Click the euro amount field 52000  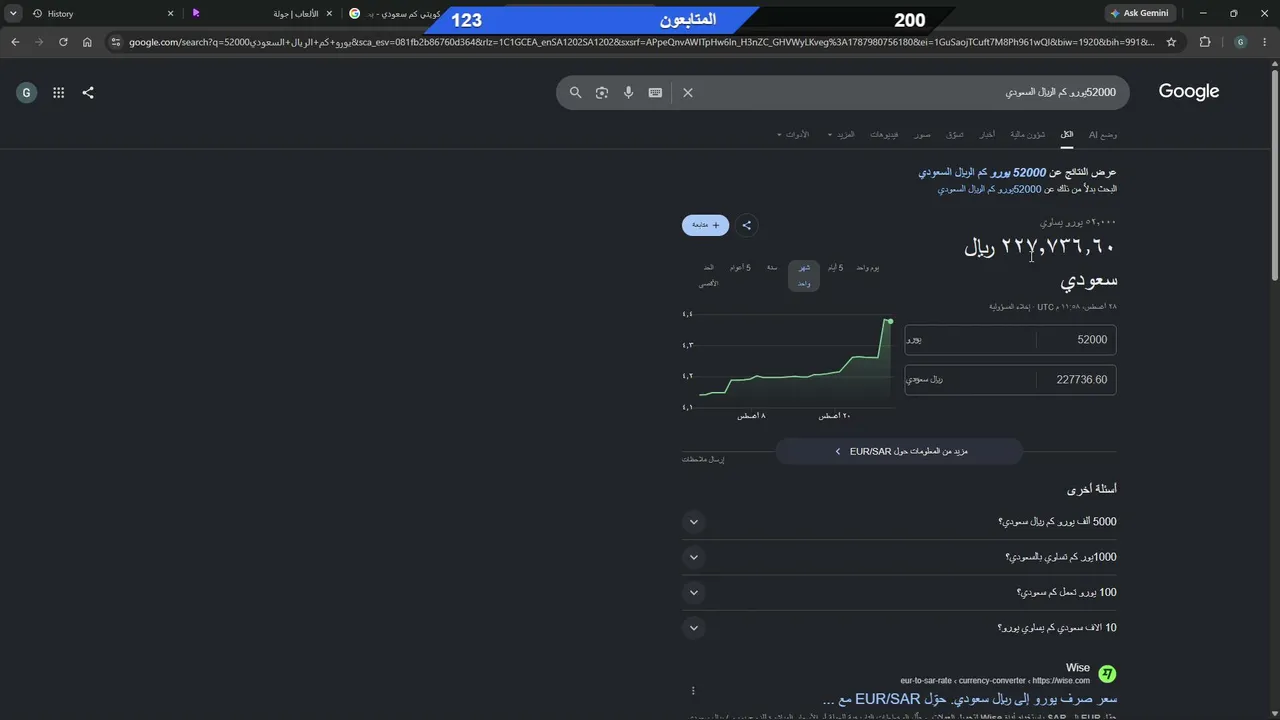tap(1076, 340)
